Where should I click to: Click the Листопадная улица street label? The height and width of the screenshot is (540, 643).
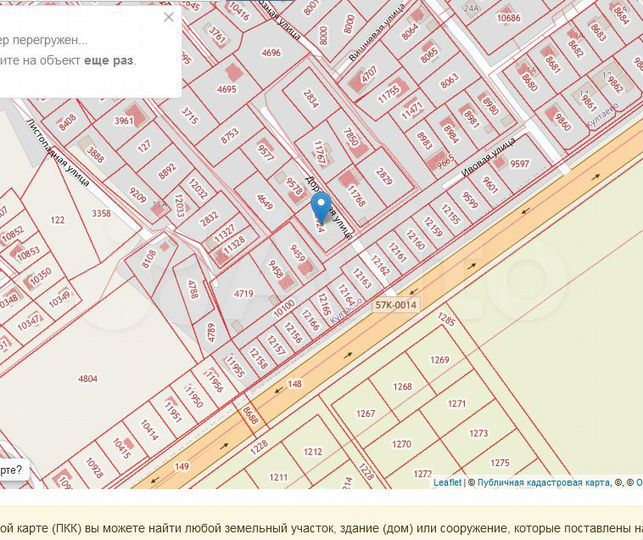click(57, 152)
